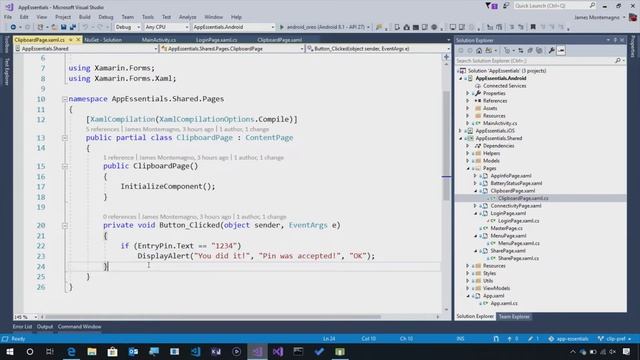Click the Home icon in Solution Explorer
The width and height of the screenshot is (640, 360).
[479, 51]
